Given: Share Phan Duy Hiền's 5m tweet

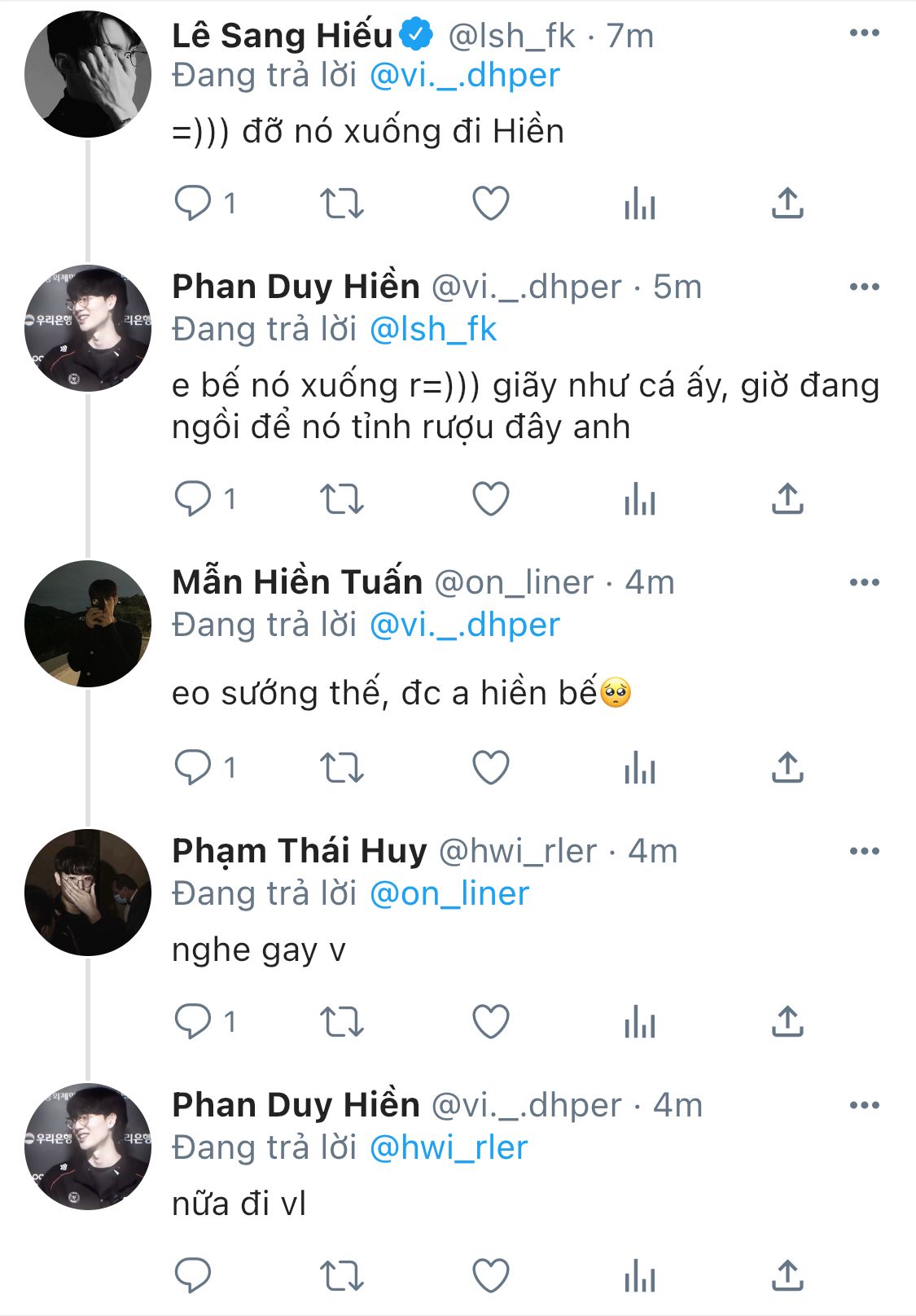Looking at the screenshot, I should (787, 498).
